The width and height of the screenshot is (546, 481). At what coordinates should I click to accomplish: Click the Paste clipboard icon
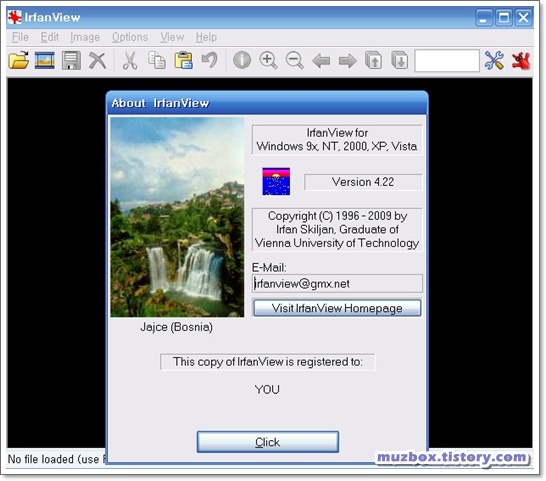184,60
